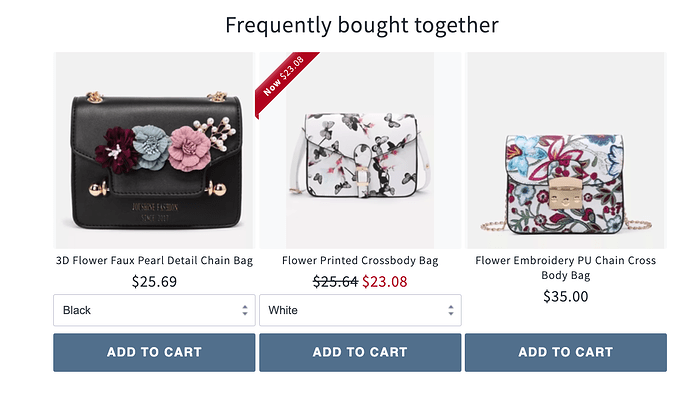Add the Flower Embroidery Bag to cart
690x402 pixels.
coord(565,352)
